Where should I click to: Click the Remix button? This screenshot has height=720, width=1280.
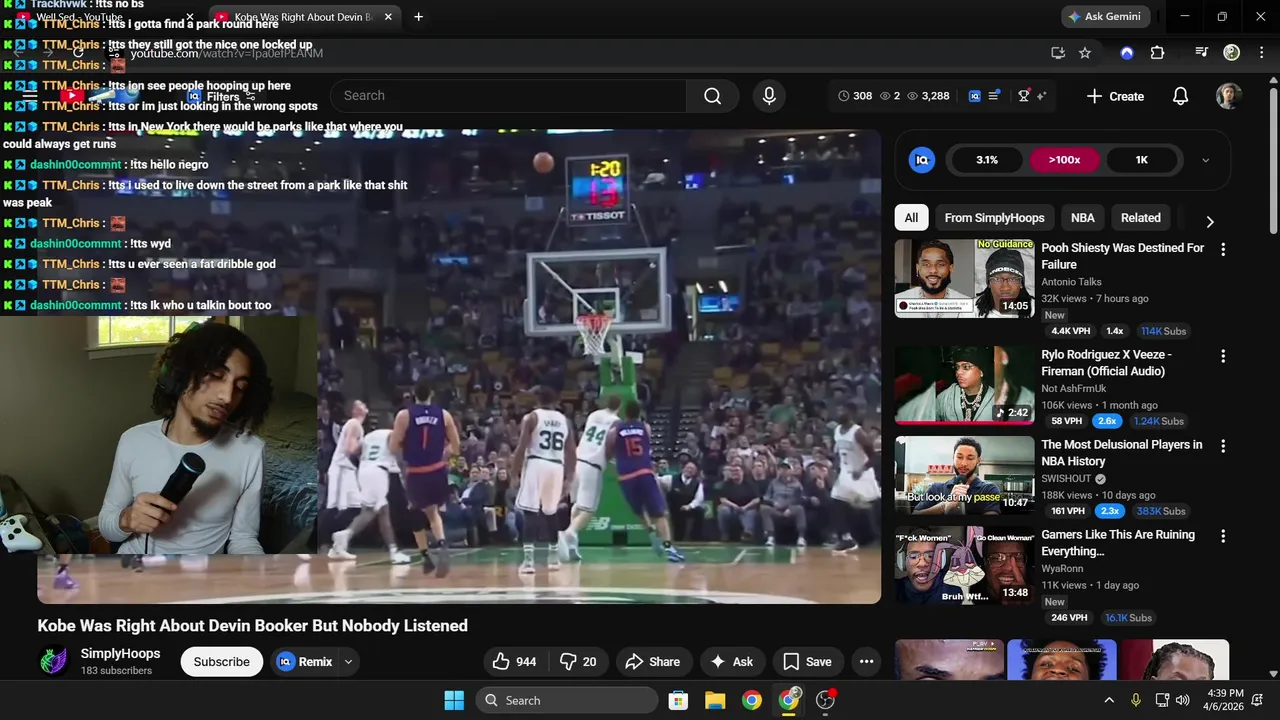(305, 662)
